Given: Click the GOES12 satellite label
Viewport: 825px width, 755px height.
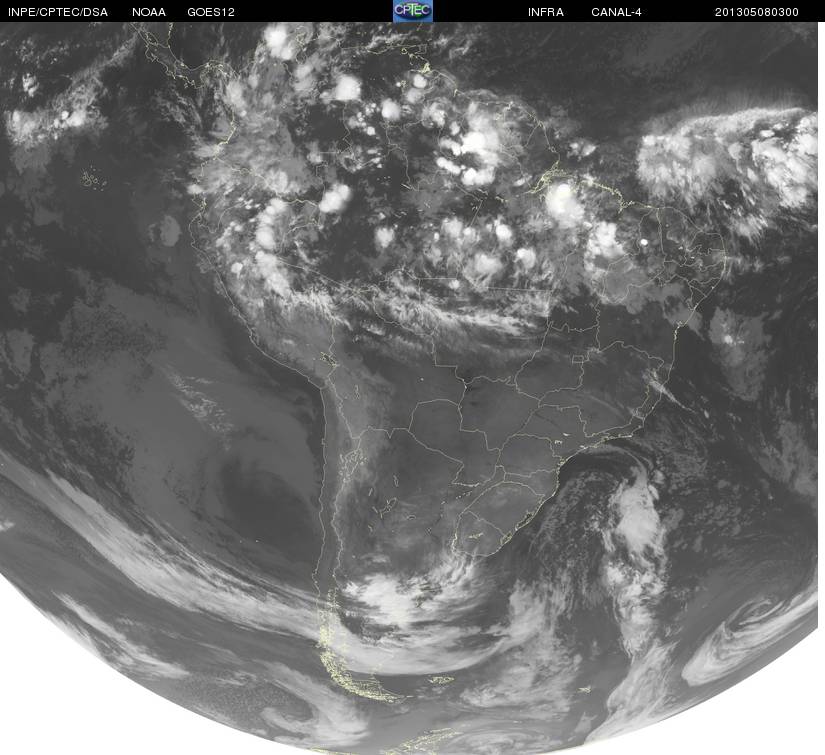Looking at the screenshot, I should (x=211, y=12).
